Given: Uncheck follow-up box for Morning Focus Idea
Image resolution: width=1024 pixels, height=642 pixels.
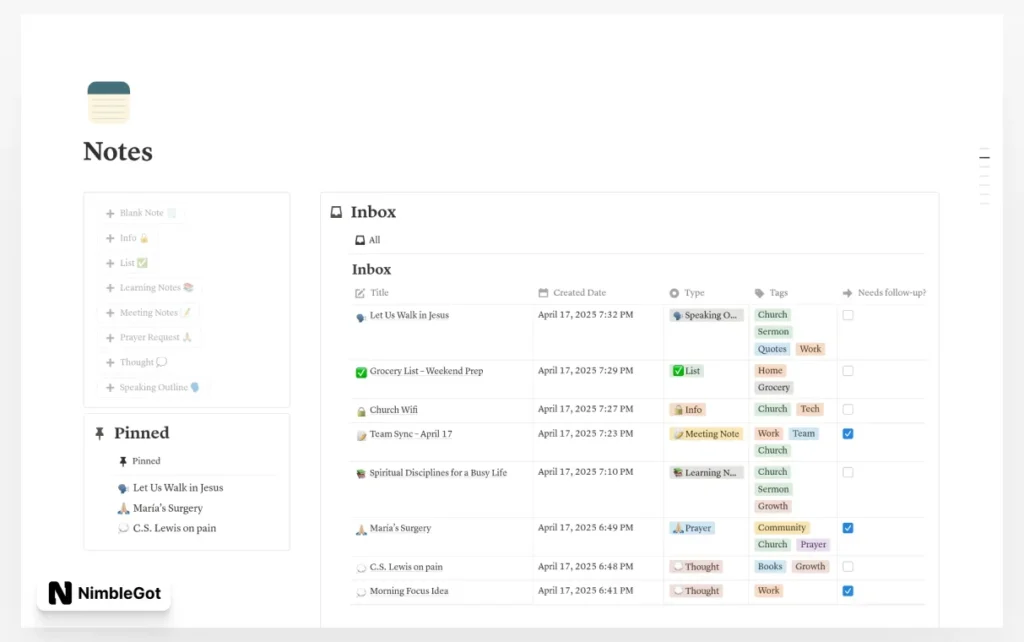Looking at the screenshot, I should coord(848,591).
